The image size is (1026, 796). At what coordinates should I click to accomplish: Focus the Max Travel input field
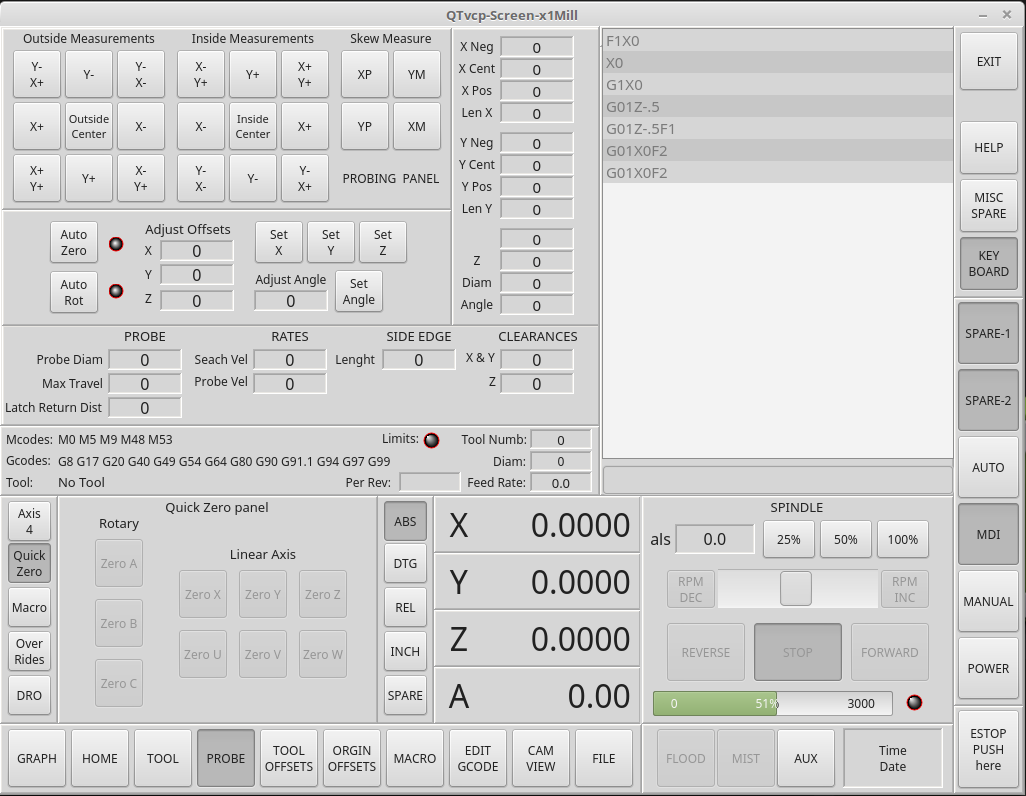145,384
